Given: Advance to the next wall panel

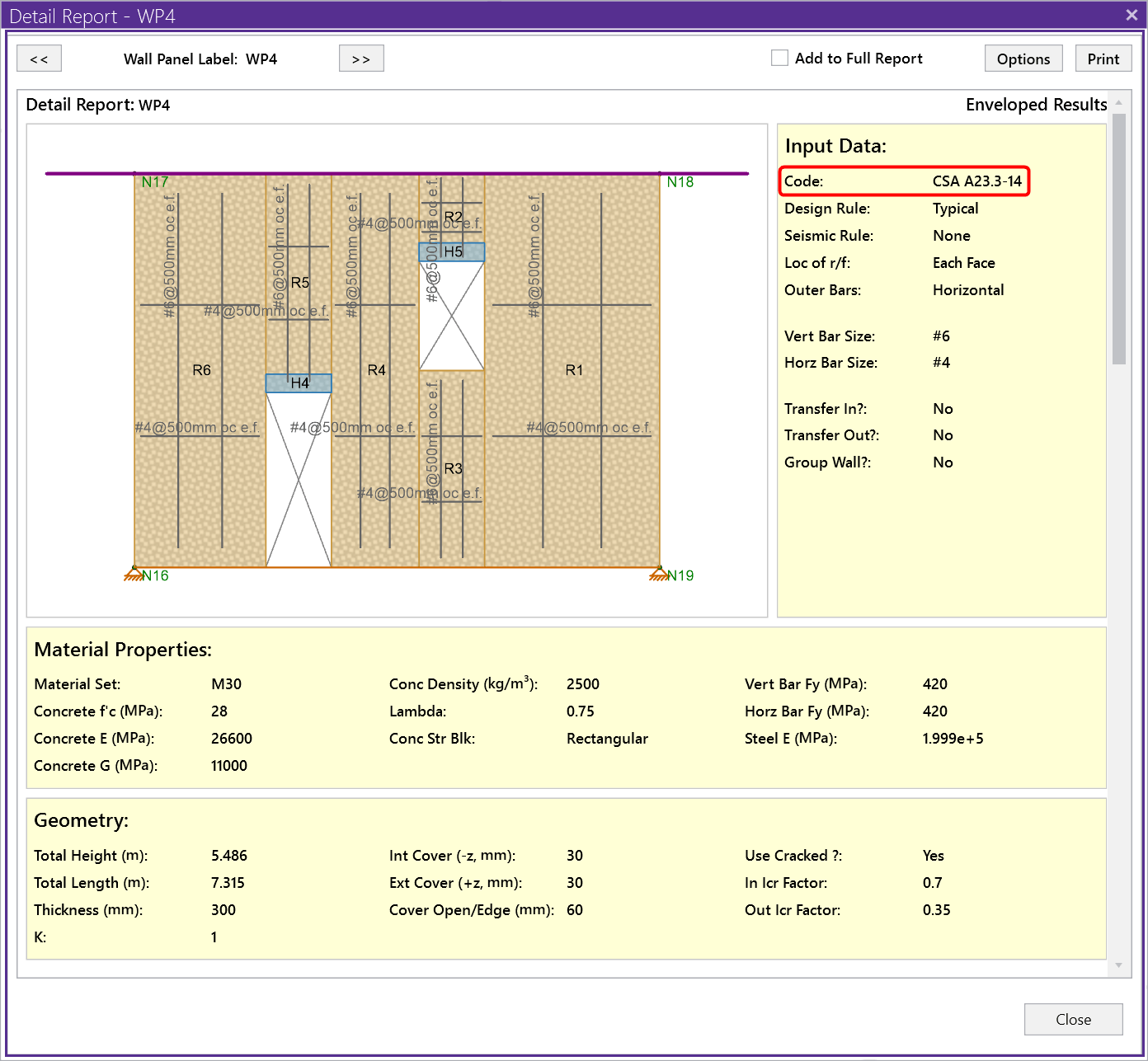Looking at the screenshot, I should pyautogui.click(x=361, y=59).
